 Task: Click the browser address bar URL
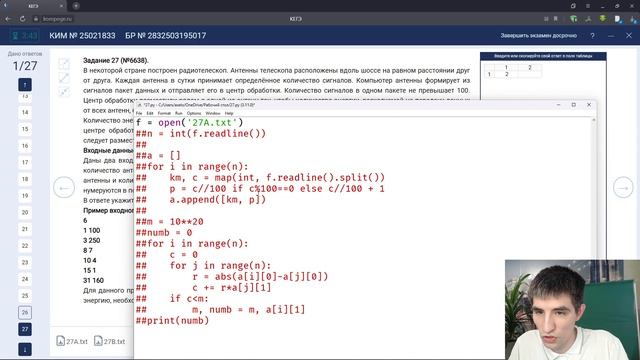tap(57, 19)
